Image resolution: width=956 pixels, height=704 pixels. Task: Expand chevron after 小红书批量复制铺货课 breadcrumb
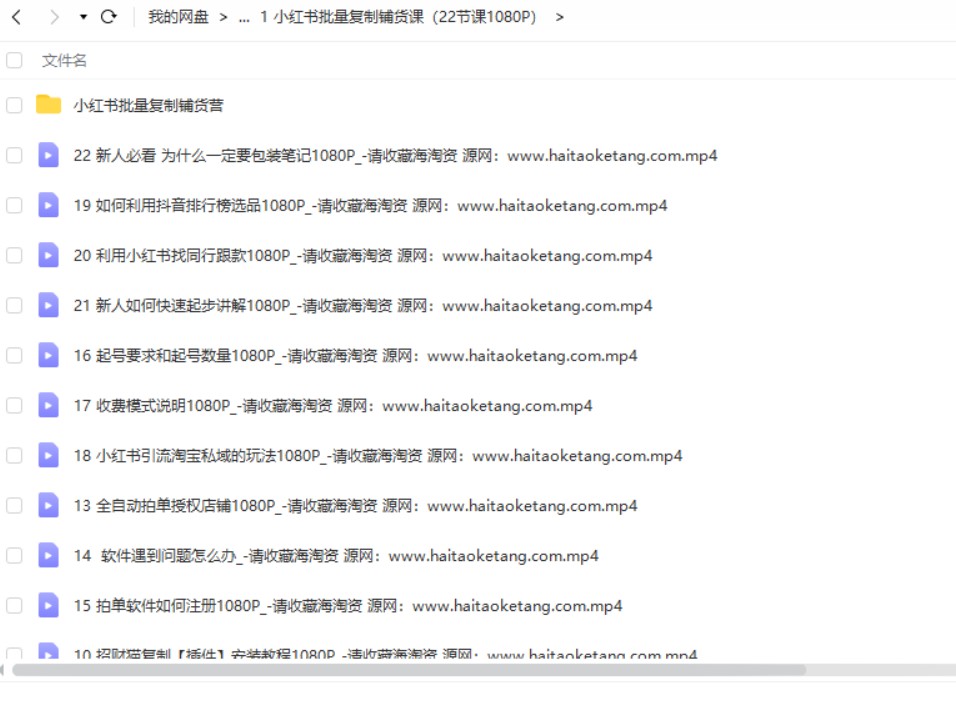point(560,18)
